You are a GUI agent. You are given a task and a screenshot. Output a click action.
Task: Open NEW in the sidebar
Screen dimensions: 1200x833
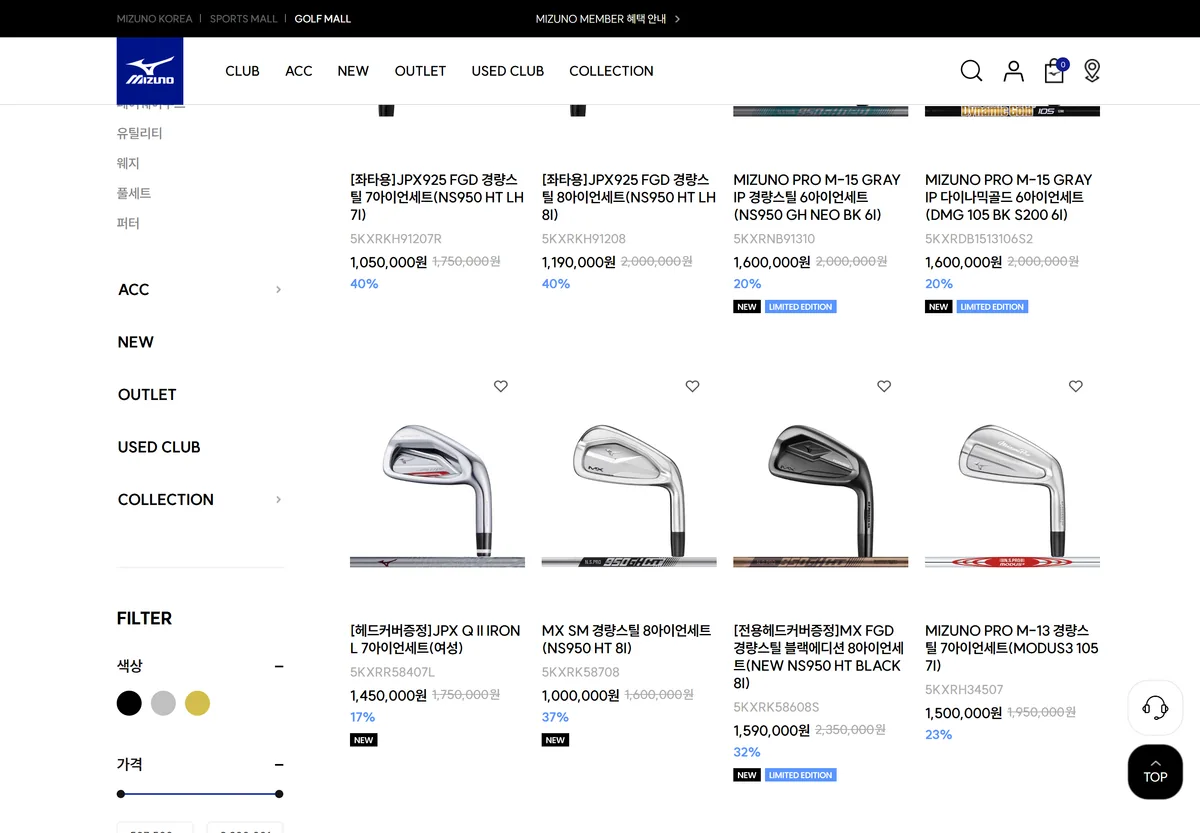136,342
